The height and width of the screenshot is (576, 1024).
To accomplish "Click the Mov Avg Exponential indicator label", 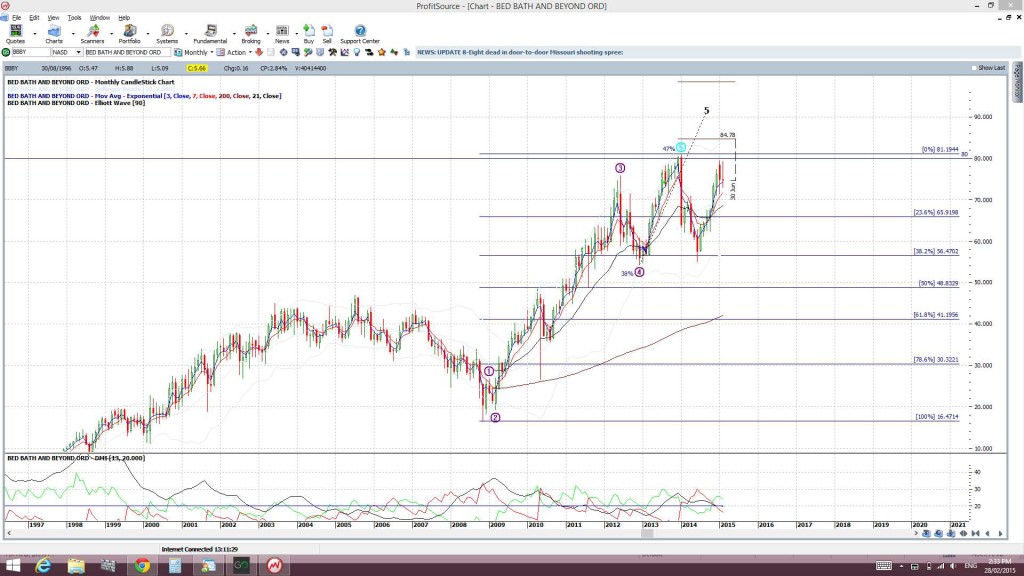I will click(x=144, y=96).
